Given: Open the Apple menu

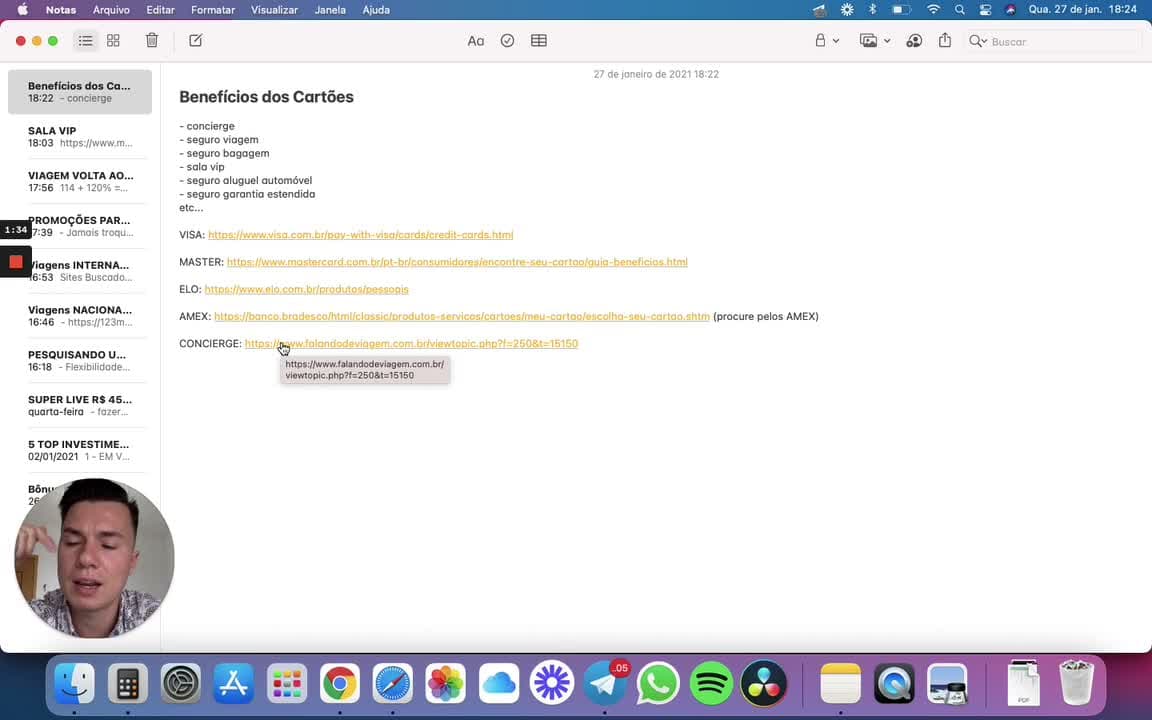Looking at the screenshot, I should click(23, 10).
